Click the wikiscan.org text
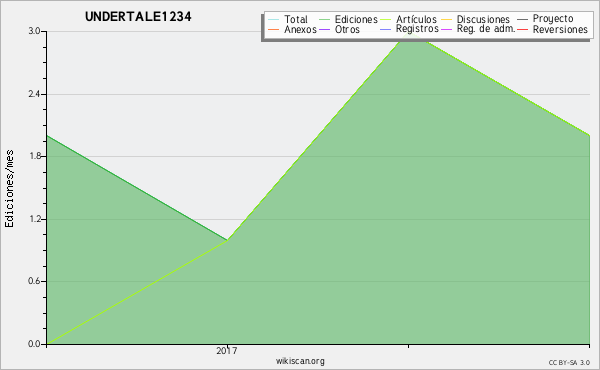Image resolution: width=600 pixels, height=370 pixels. [300, 361]
